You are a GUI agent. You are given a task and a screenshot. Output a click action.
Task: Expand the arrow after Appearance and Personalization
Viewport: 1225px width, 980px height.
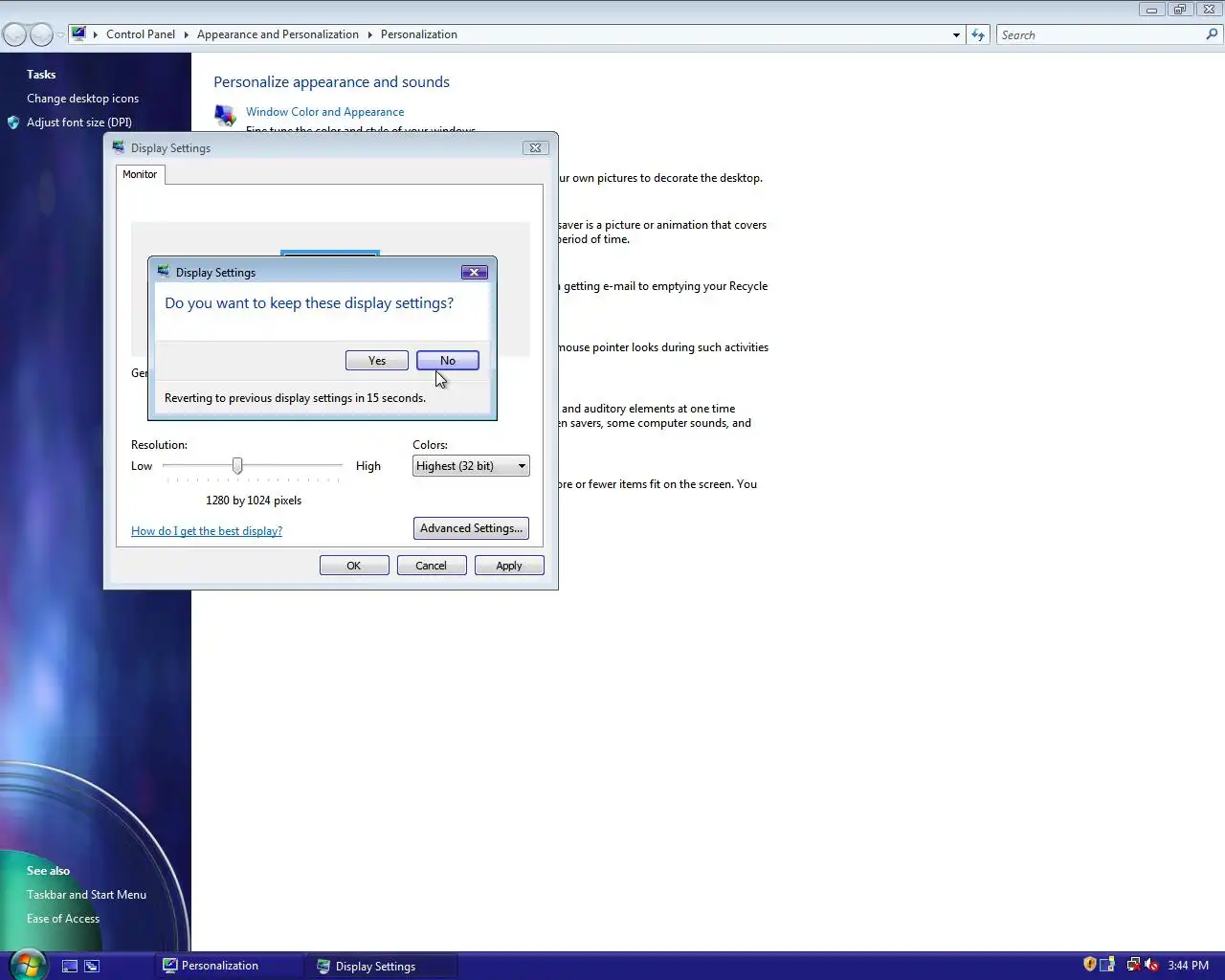coord(369,34)
